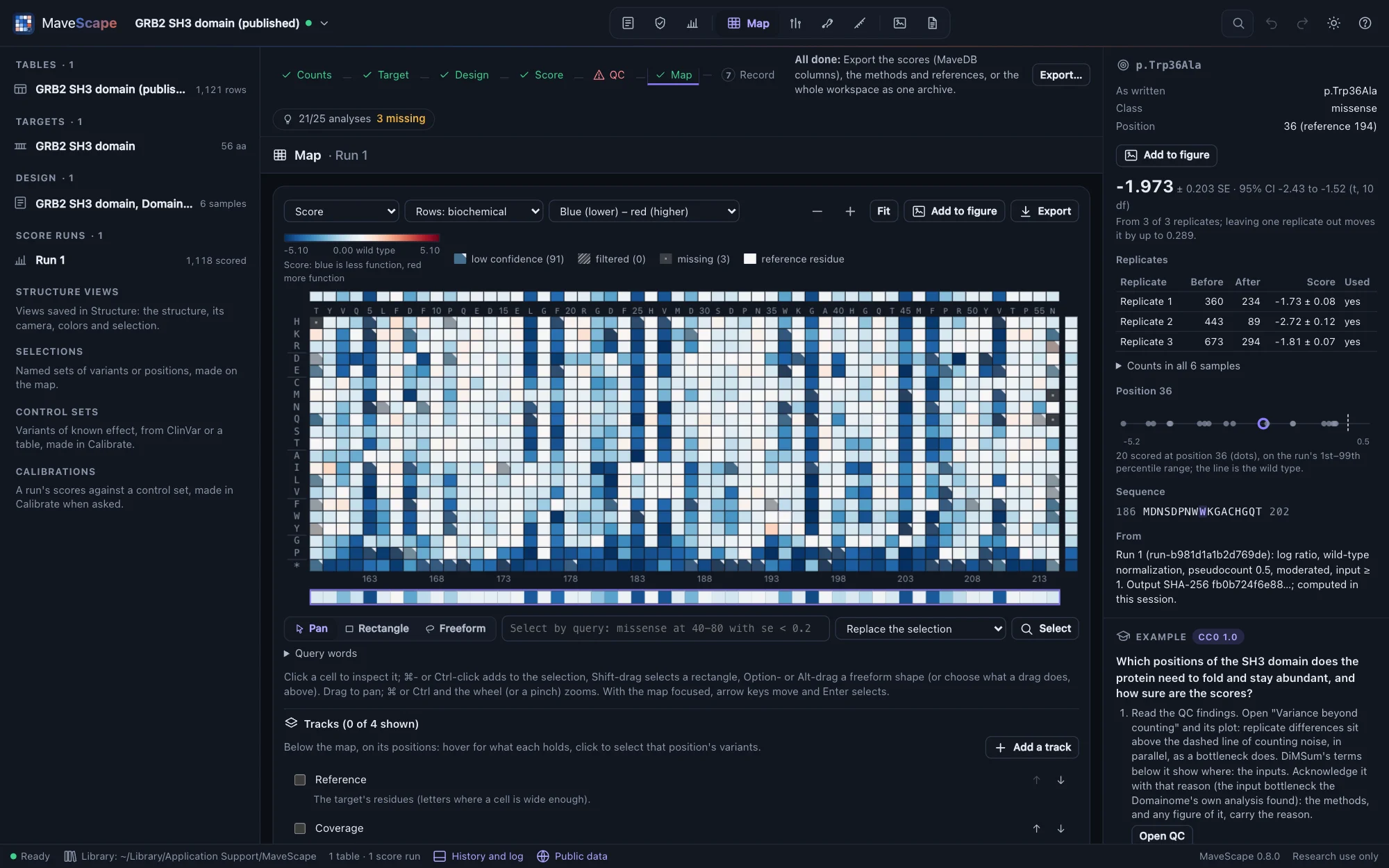Viewport: 1389px width, 868px height.
Task: Move the Coverage track up
Action: tap(1036, 828)
